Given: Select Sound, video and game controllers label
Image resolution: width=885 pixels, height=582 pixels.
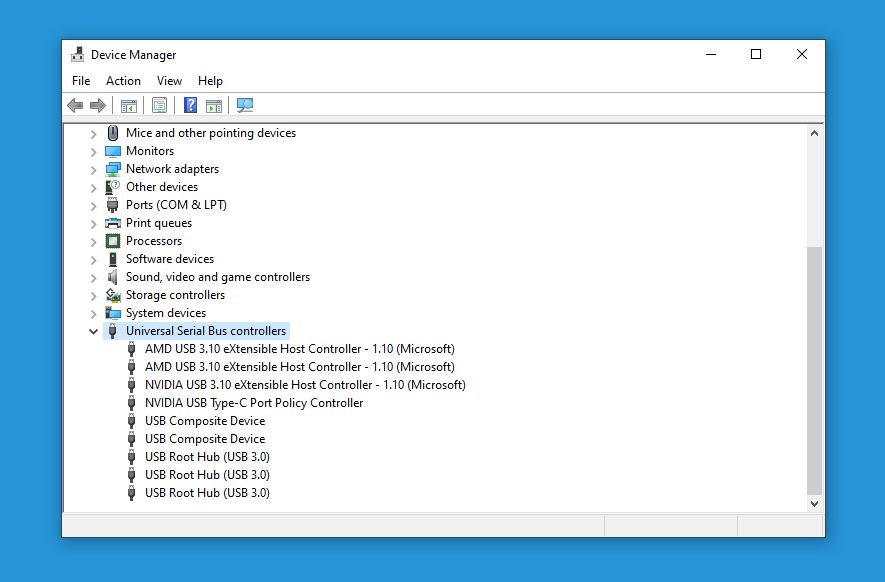Looking at the screenshot, I should 218,277.
